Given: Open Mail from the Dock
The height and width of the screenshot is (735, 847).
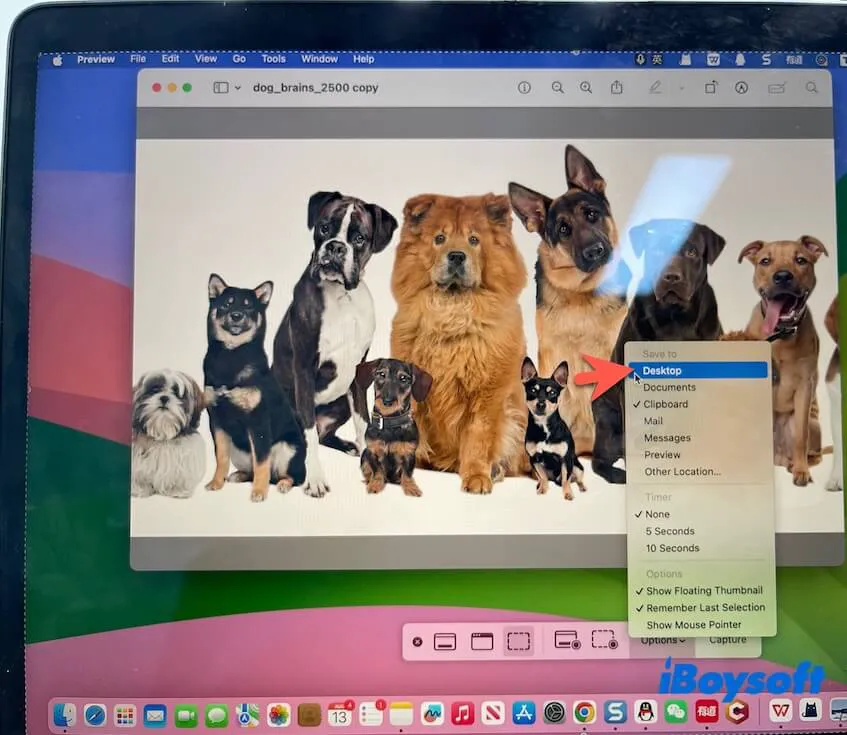Looking at the screenshot, I should coord(155,716).
